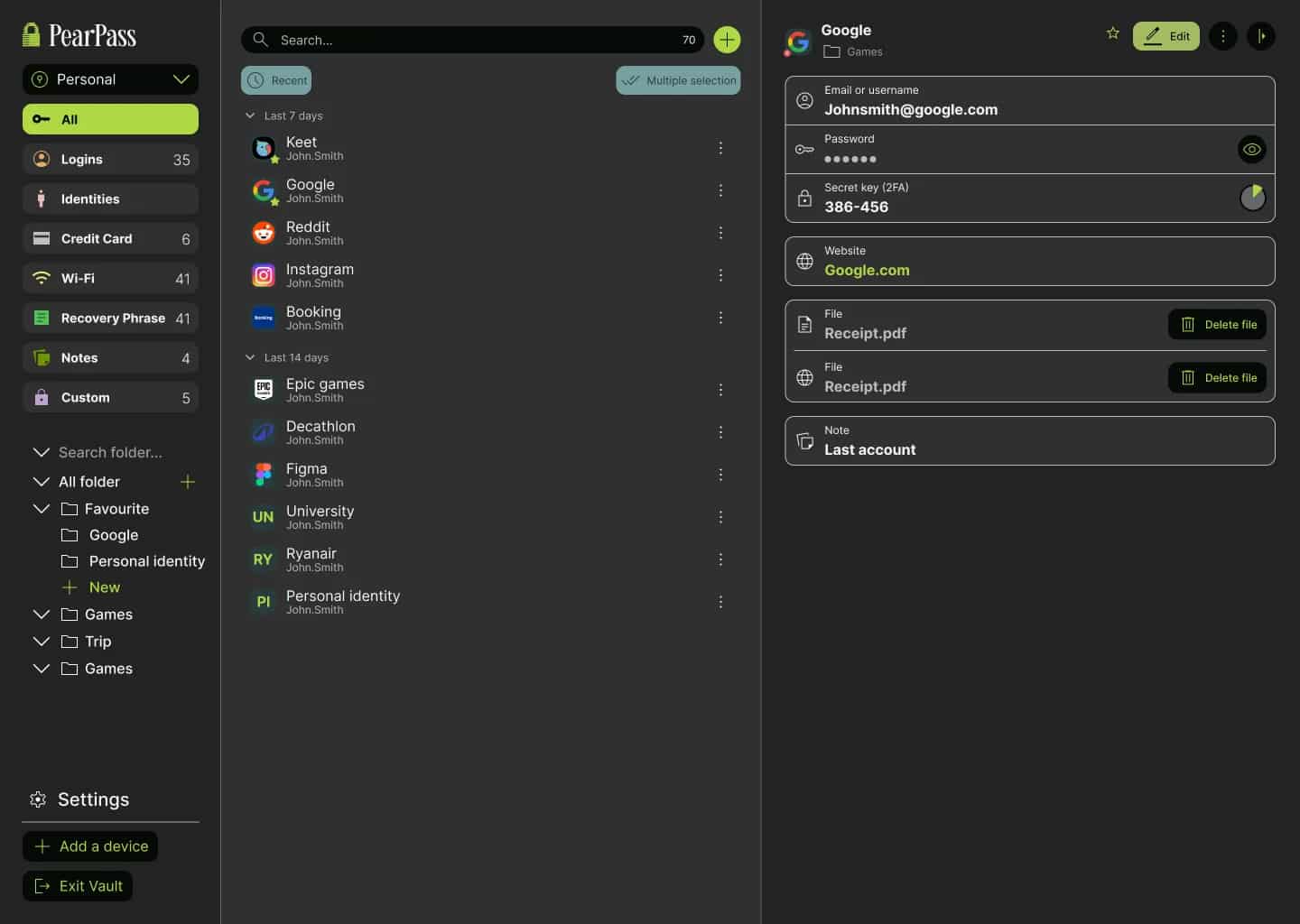1300x924 pixels.
Task: Enable Multiple selection mode
Action: [x=678, y=80]
